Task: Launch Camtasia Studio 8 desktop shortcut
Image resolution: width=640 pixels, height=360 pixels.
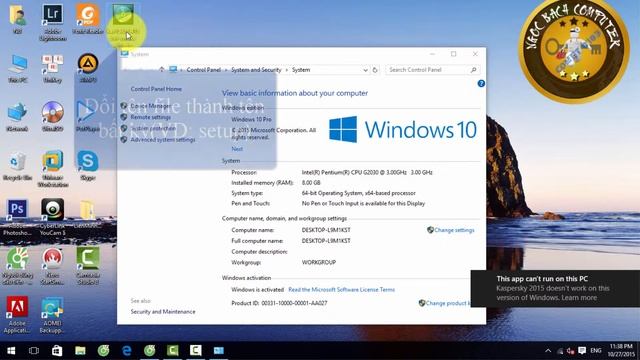Action: [88, 265]
